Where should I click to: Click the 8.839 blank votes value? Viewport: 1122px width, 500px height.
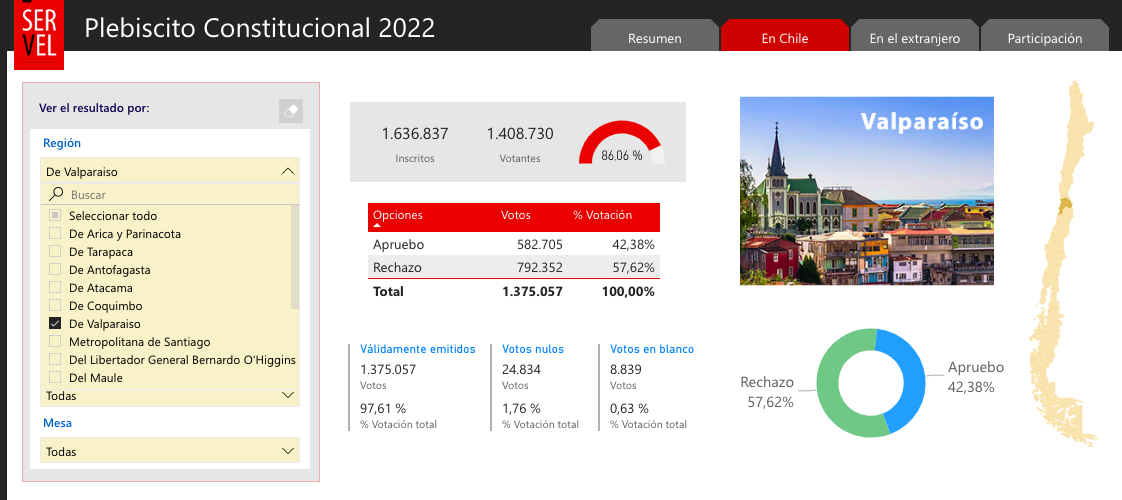click(x=626, y=370)
